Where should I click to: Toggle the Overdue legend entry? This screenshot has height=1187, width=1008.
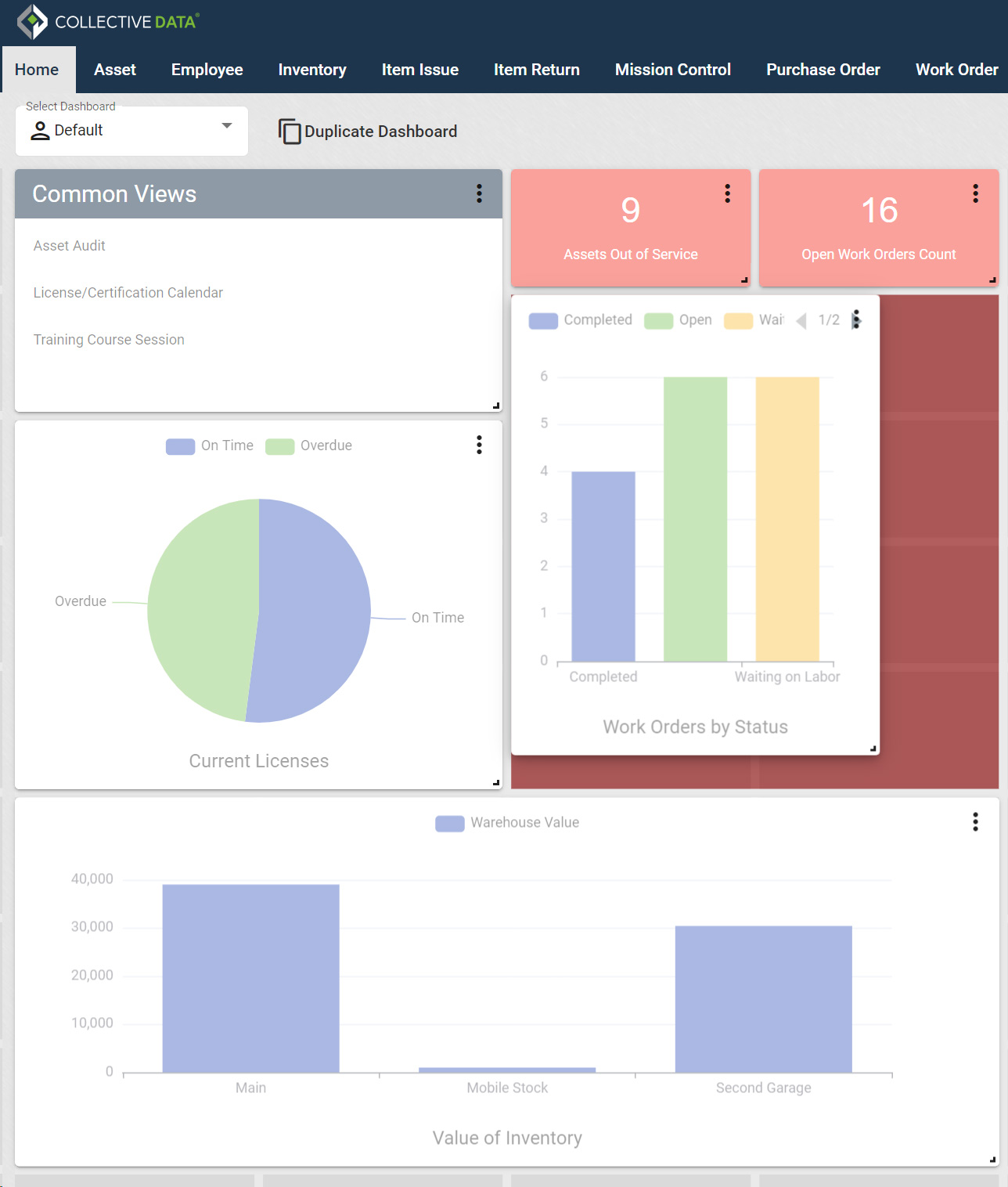coord(309,446)
